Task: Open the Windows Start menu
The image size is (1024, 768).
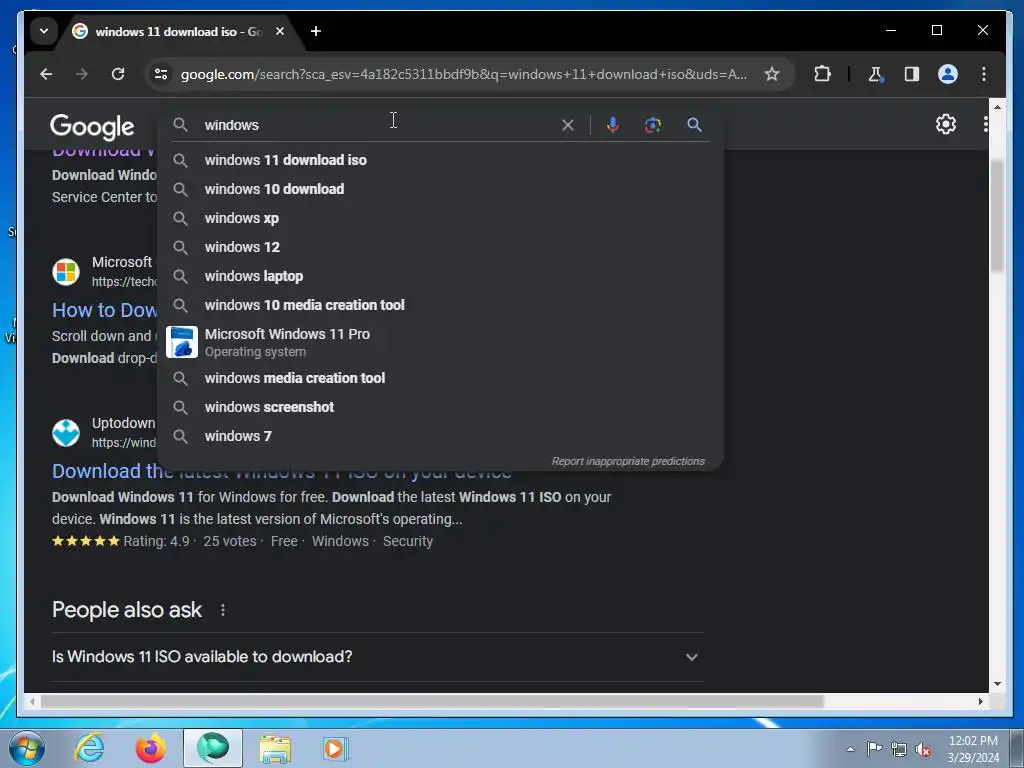Action: click(x=27, y=748)
